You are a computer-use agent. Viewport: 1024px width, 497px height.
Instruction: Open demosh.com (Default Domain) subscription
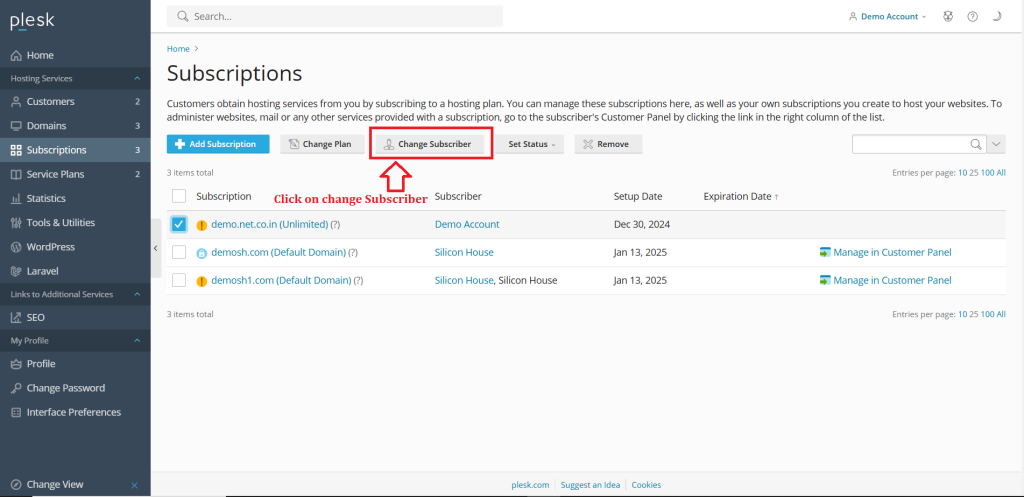click(x=278, y=252)
